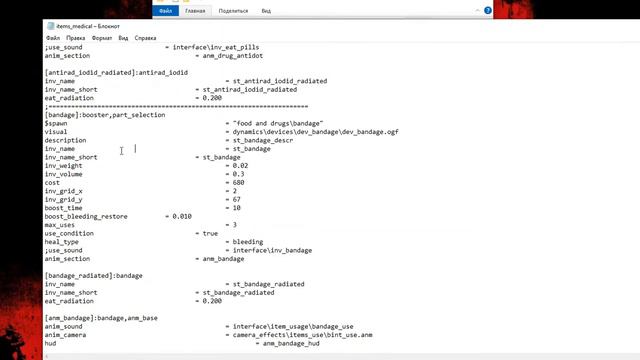
Task: Click the max_uses value 3
Action: 235,225
